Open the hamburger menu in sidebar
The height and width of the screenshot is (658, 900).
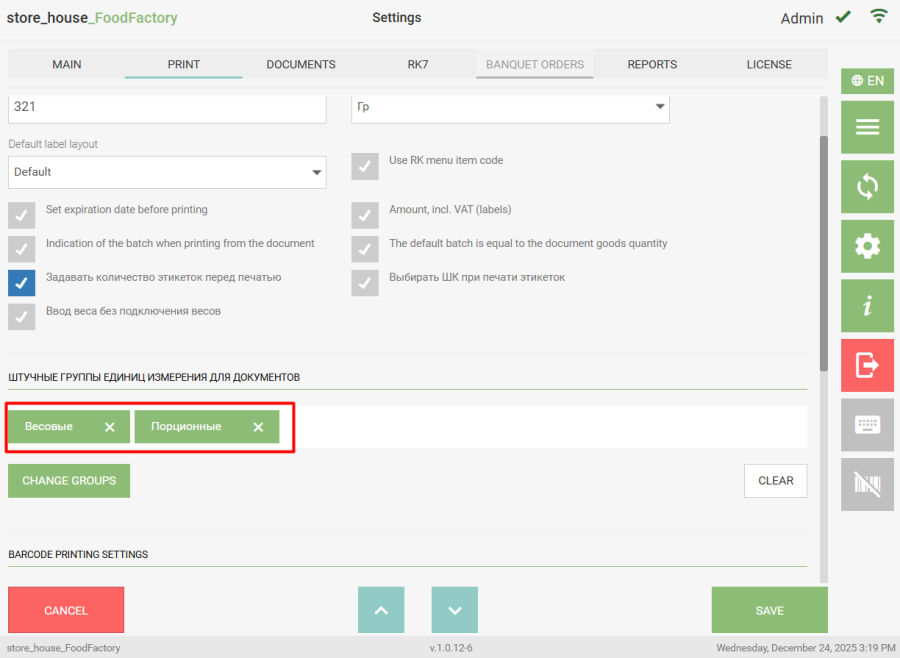click(867, 127)
